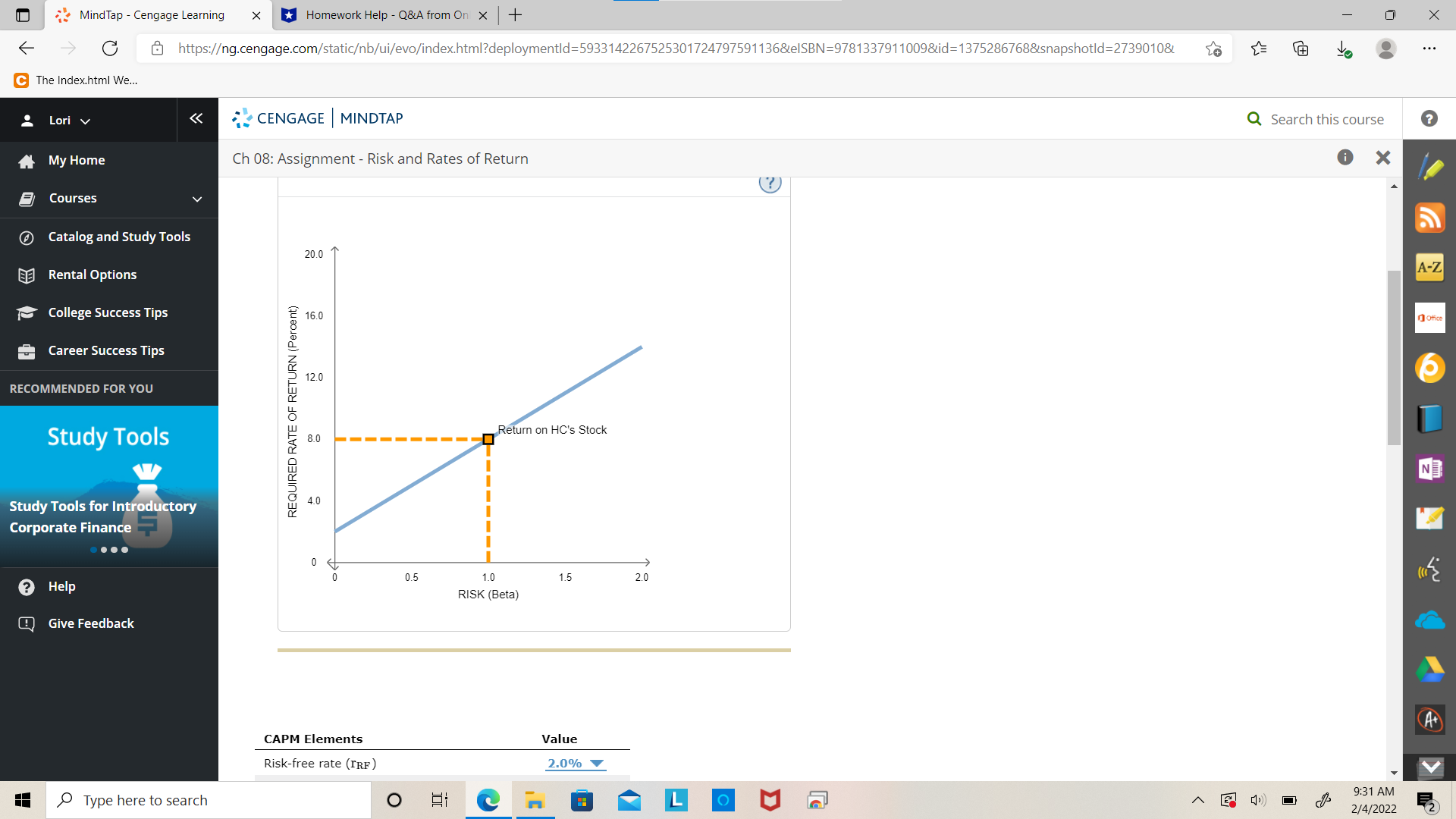Open the A-Z glossary icon

pyautogui.click(x=1429, y=268)
